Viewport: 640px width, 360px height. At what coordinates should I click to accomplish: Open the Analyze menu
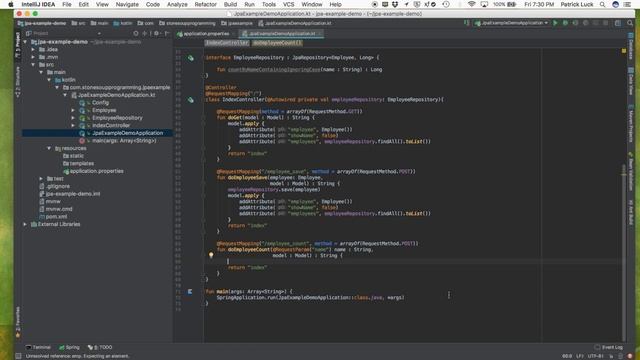[x=177, y=4]
